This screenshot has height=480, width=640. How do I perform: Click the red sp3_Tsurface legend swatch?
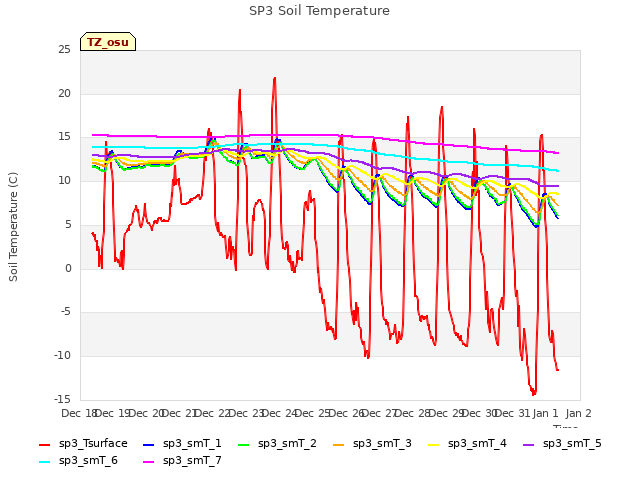click(44, 444)
